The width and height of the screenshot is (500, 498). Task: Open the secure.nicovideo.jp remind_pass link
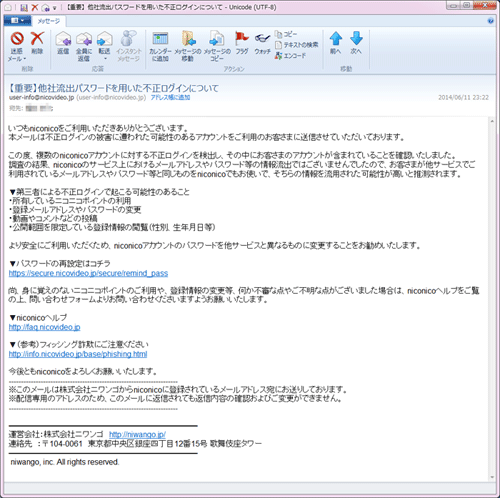[x=88, y=273]
